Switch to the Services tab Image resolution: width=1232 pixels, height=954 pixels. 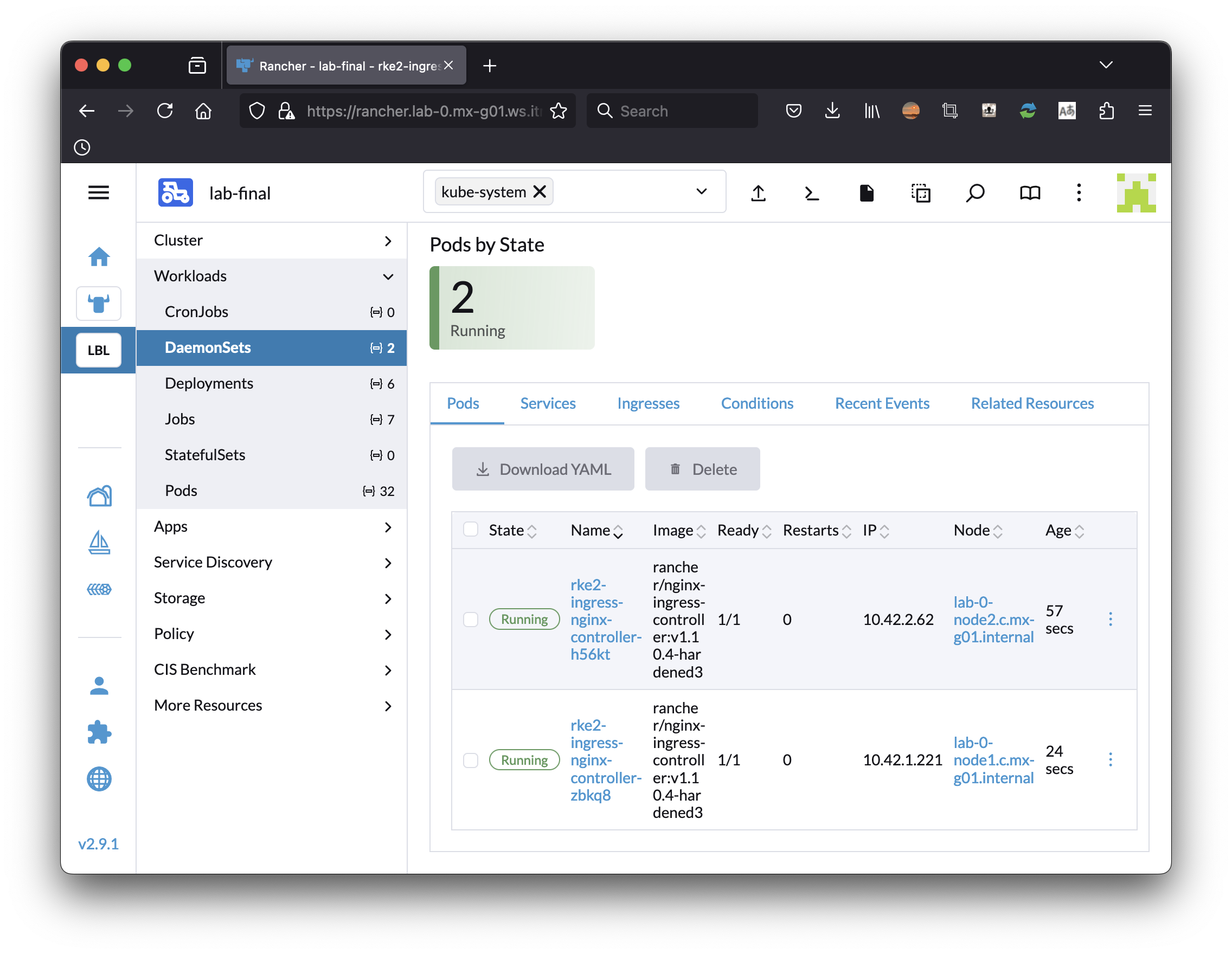point(547,404)
